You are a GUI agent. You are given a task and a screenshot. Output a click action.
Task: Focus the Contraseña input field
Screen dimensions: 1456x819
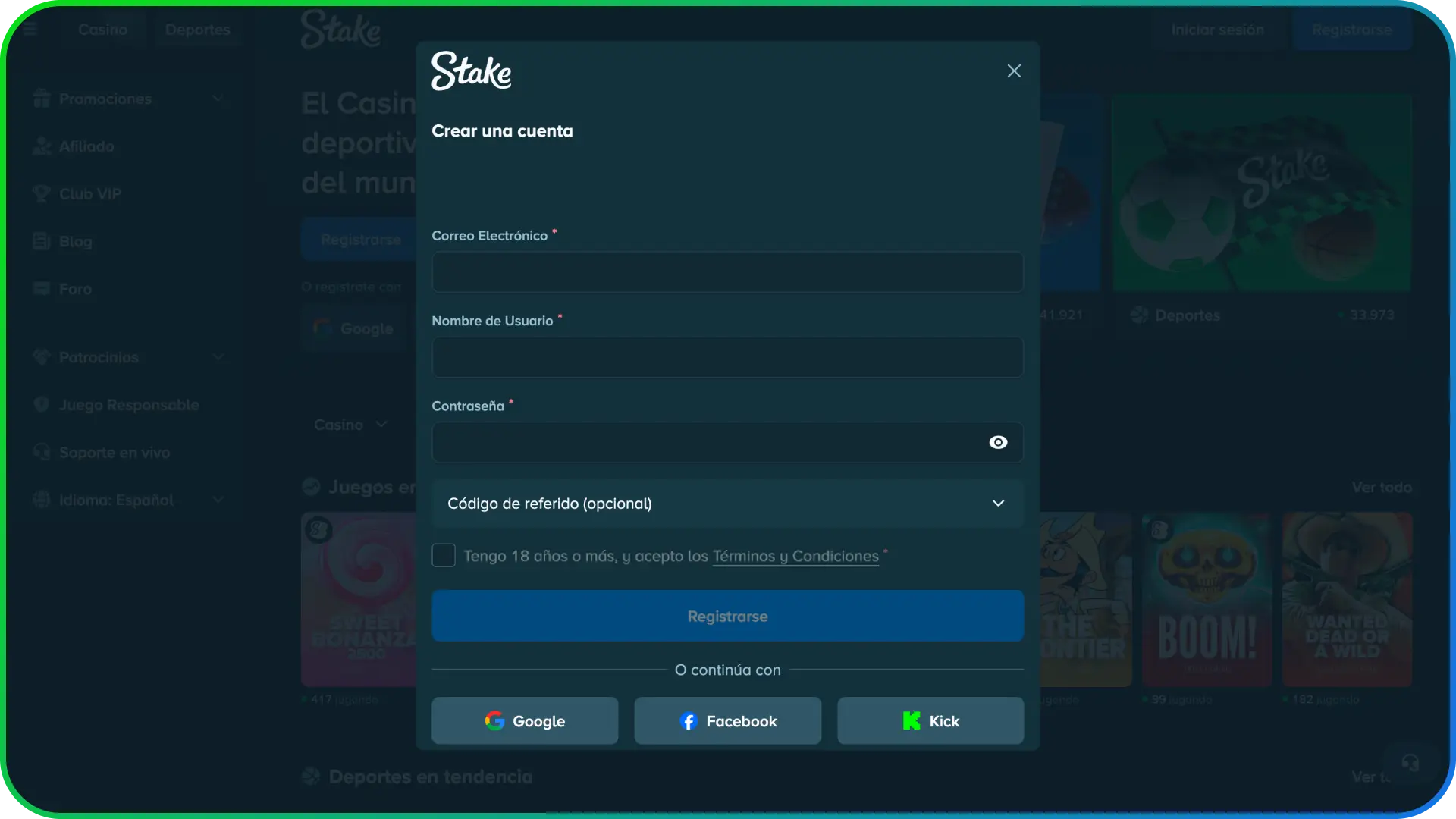[727, 442]
